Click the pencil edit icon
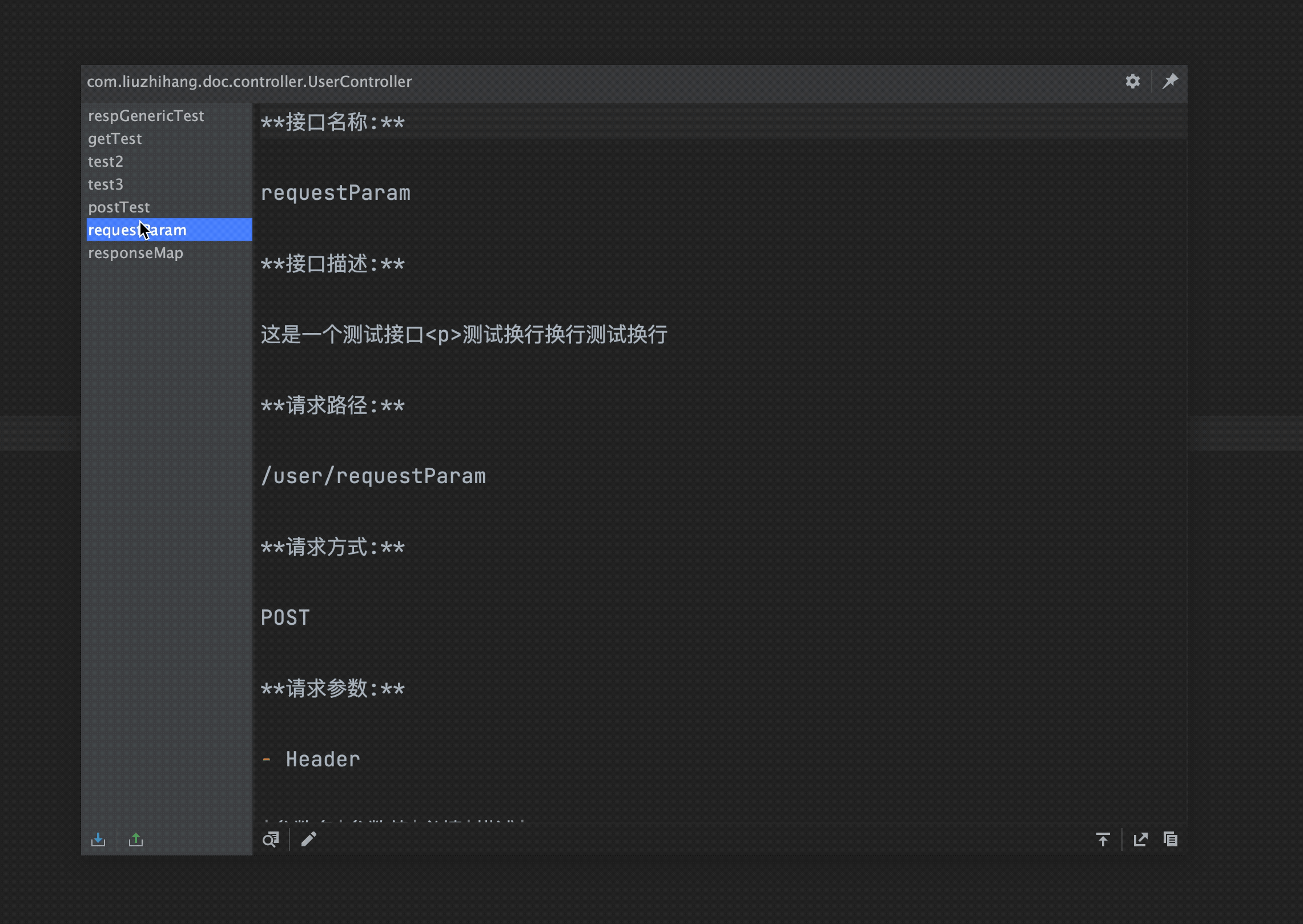This screenshot has height=924, width=1303. coord(309,839)
